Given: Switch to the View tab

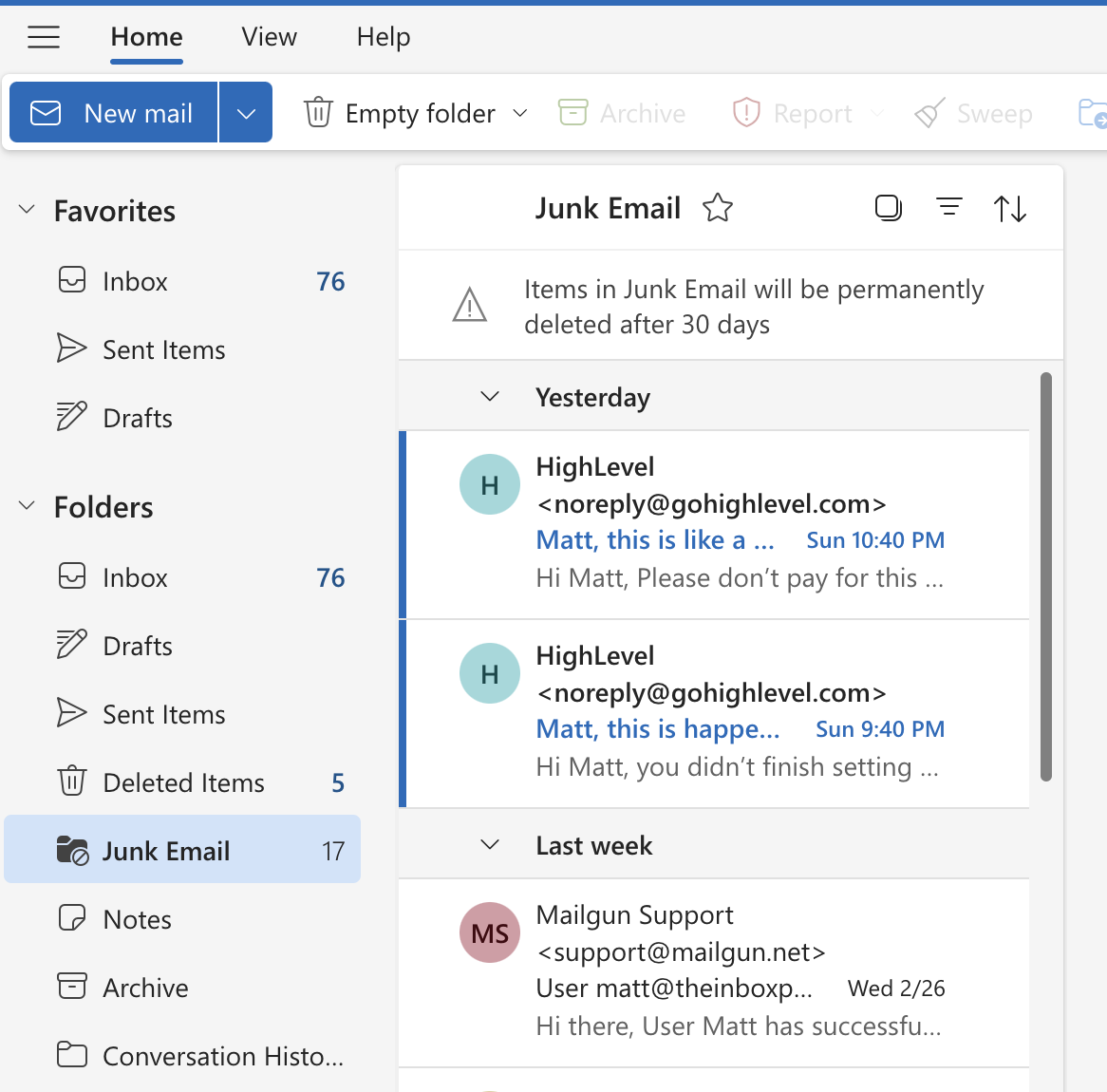Looking at the screenshot, I should tap(269, 36).
